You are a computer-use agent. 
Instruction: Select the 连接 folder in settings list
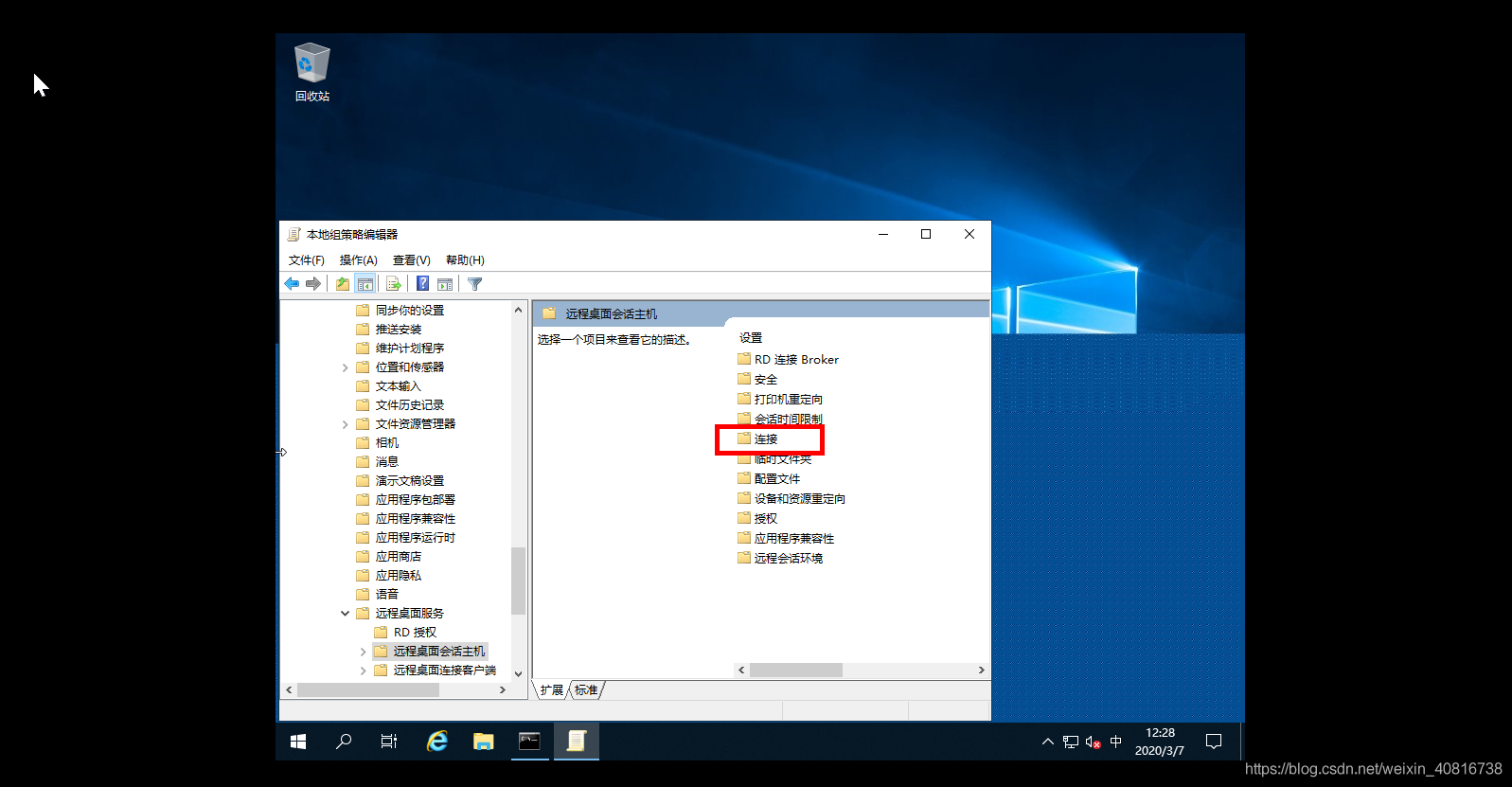[765, 439]
